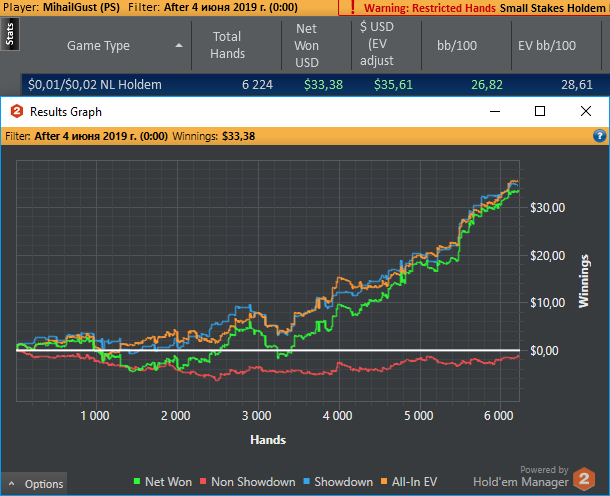Toggle the Net Won line in legend
Image resolution: width=610 pixels, height=496 pixels.
coord(163,482)
